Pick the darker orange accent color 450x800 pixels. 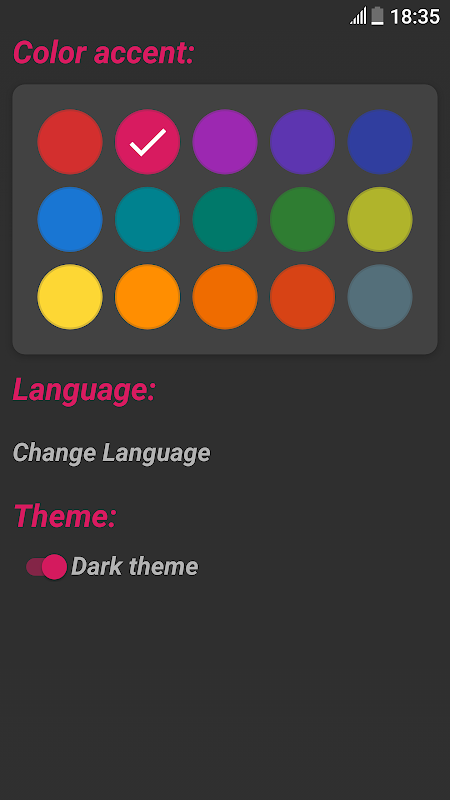coord(225,297)
